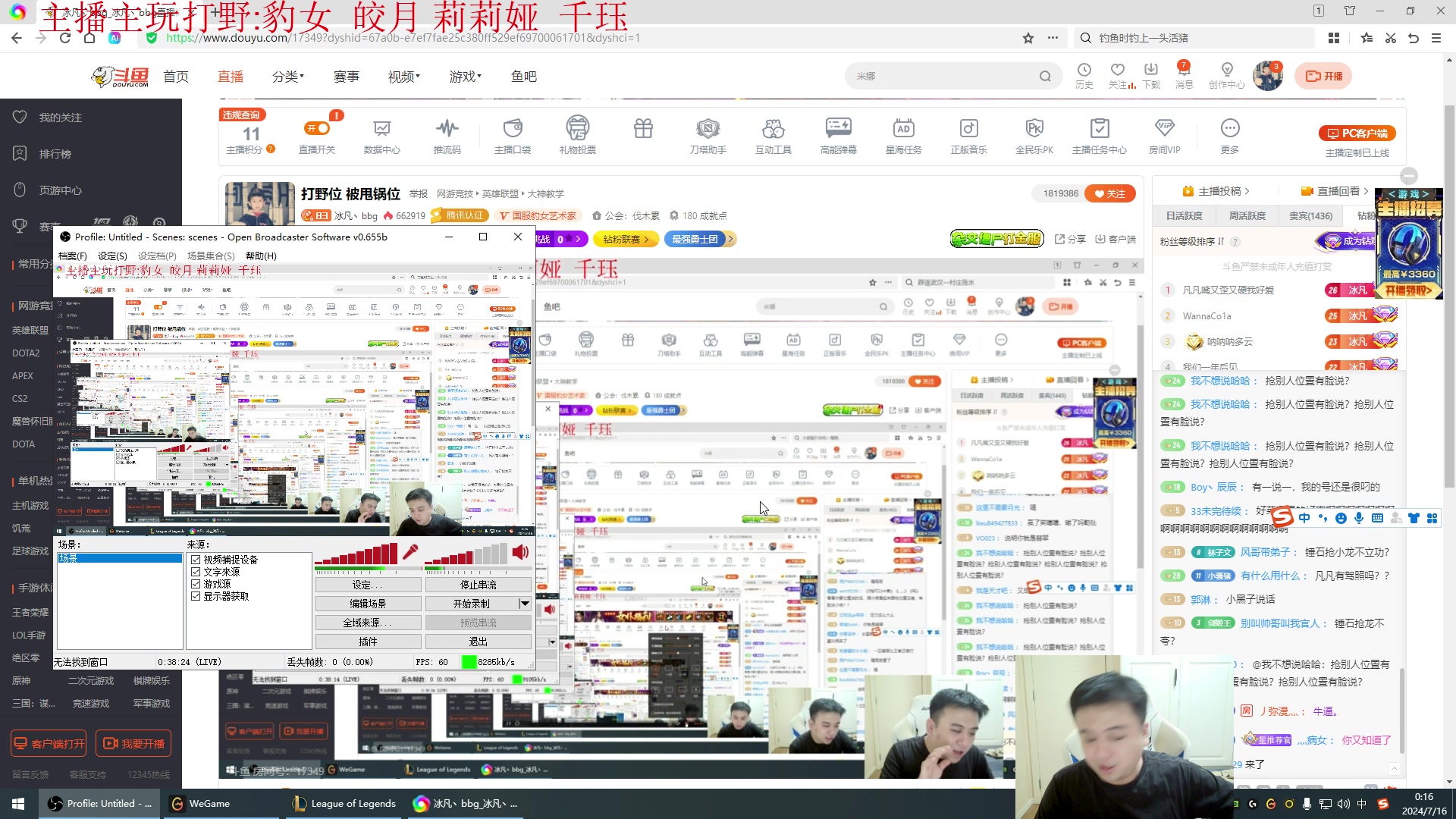Uncheck 显示器获取 source in OBS

196,596
